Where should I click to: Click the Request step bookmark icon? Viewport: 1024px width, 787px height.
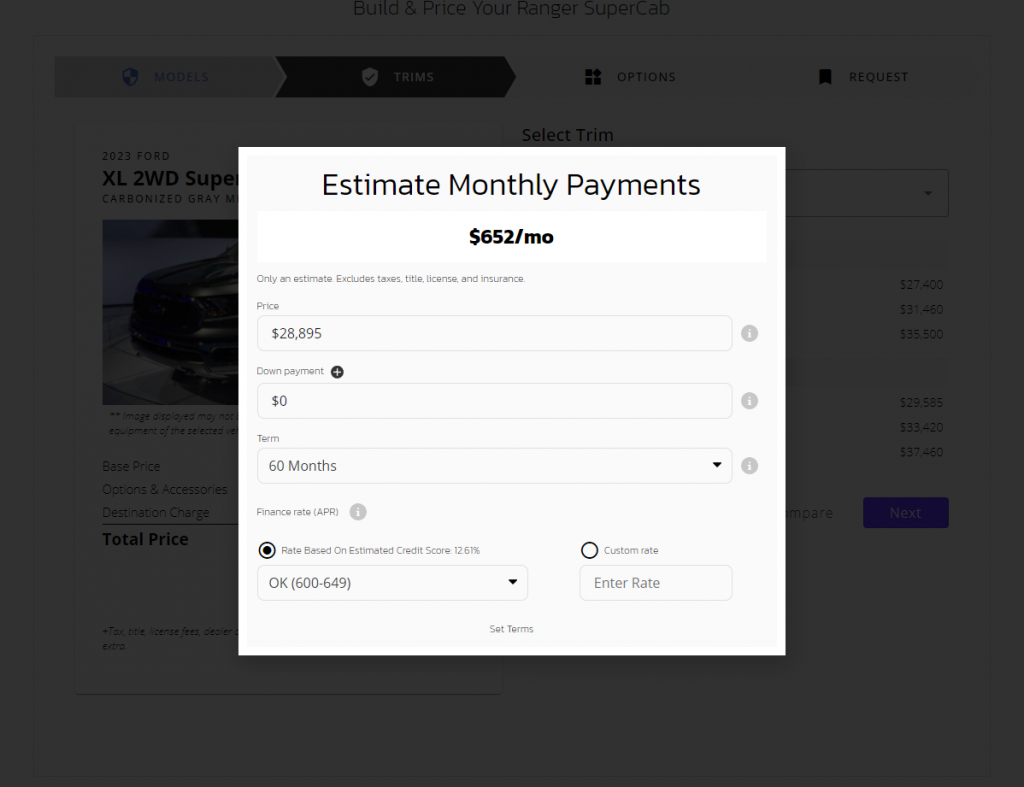point(825,77)
